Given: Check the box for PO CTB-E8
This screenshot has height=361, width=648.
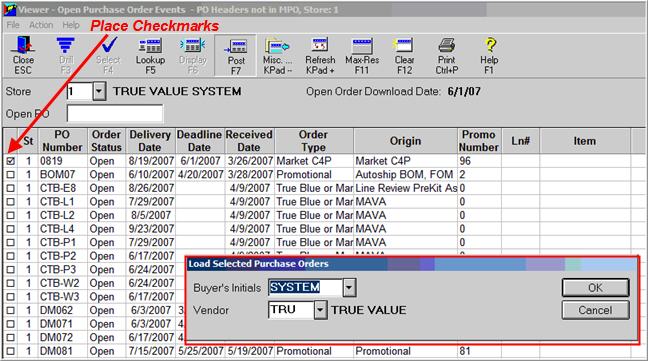Looking at the screenshot, I should coord(10,188).
